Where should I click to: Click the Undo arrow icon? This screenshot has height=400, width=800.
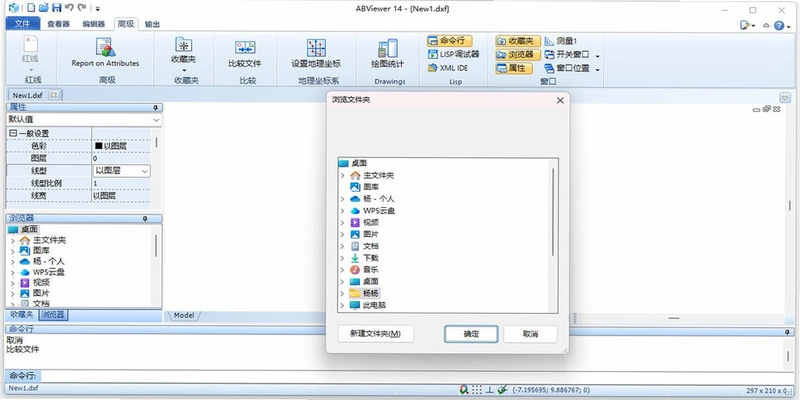69,8
